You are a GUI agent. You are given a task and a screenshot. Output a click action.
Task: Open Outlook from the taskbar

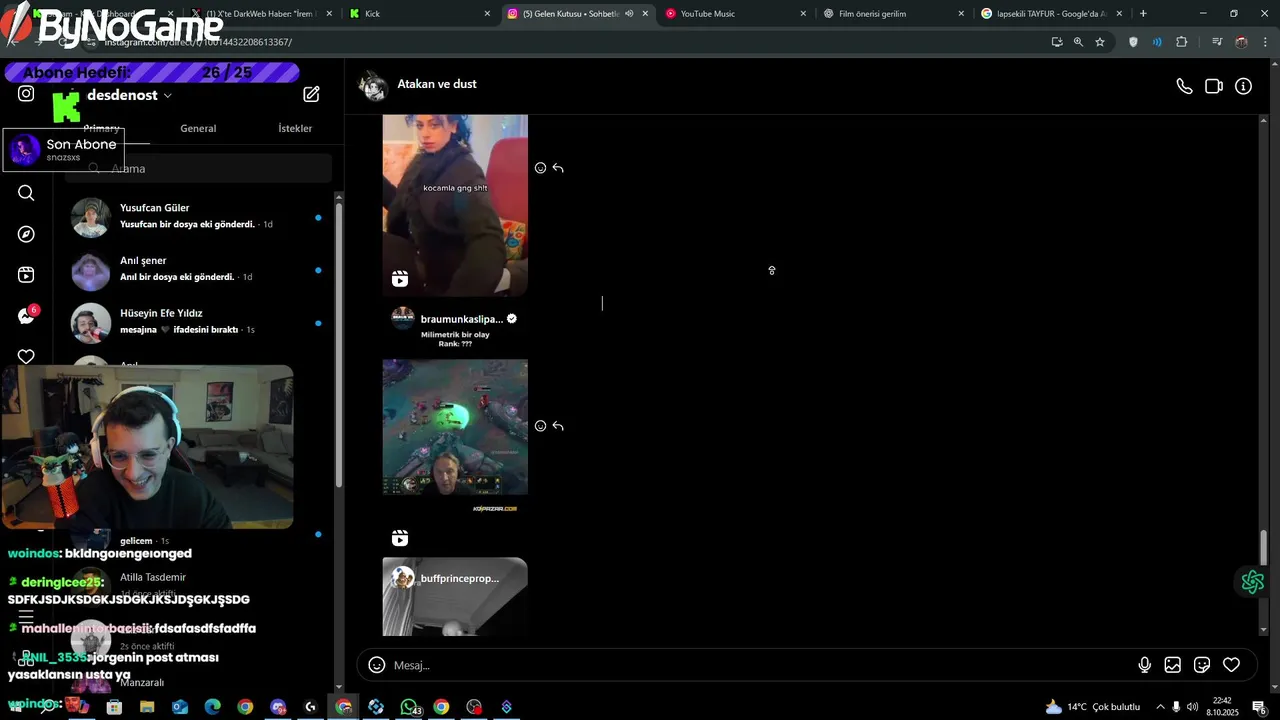click(180, 707)
